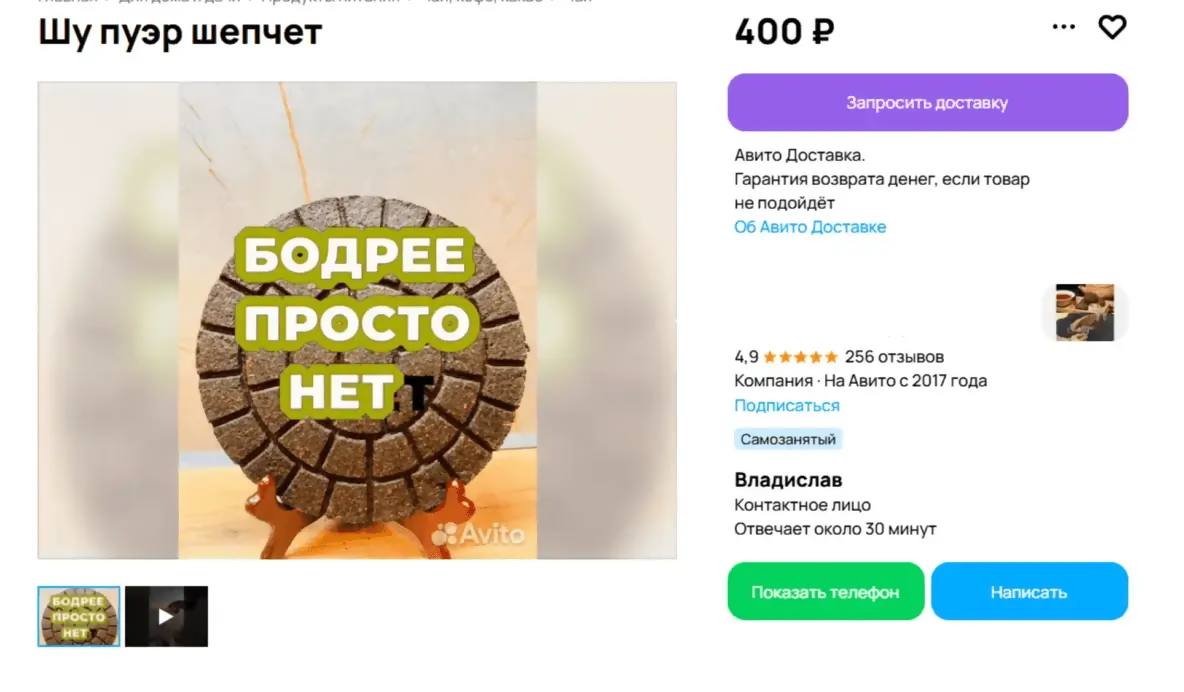Click the Отвечает около 30 минут text
The image size is (1184, 692).
point(835,529)
